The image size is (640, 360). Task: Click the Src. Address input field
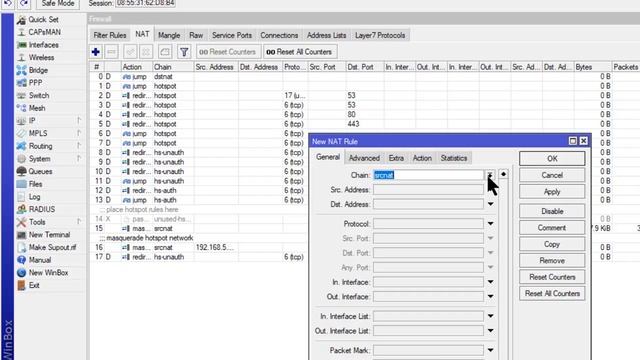coord(428,190)
